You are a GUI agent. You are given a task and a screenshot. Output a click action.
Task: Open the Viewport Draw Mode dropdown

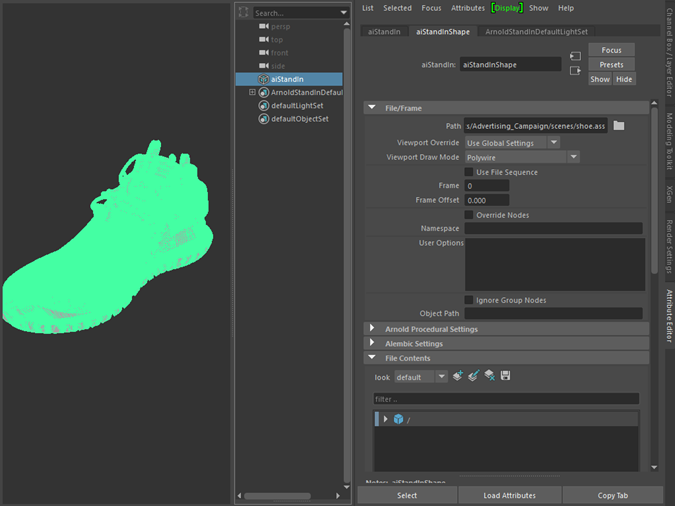[x=522, y=157]
